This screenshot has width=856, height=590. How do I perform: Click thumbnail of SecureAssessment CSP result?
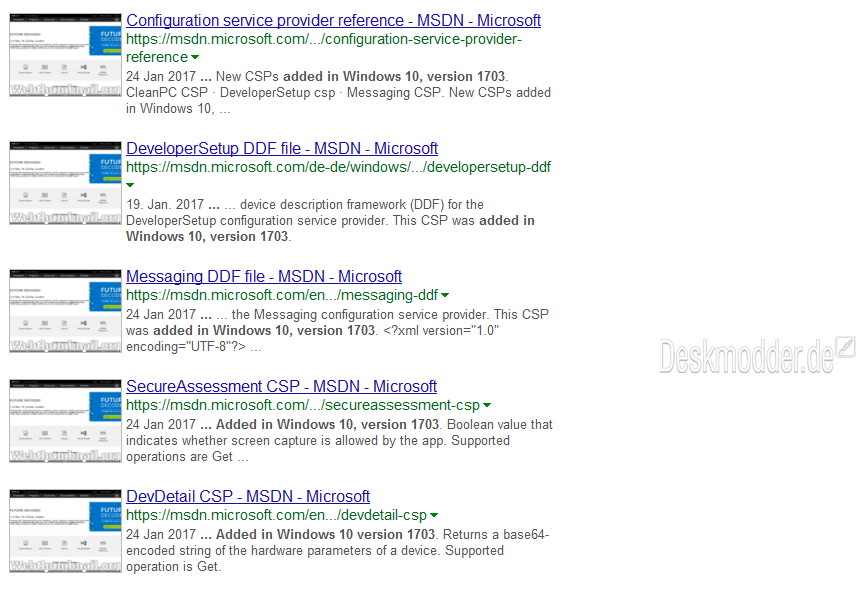[x=65, y=421]
